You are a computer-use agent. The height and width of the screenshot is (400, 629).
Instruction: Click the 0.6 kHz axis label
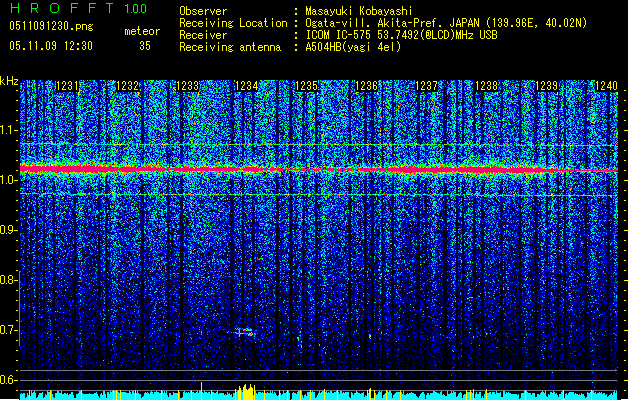pos(9,380)
